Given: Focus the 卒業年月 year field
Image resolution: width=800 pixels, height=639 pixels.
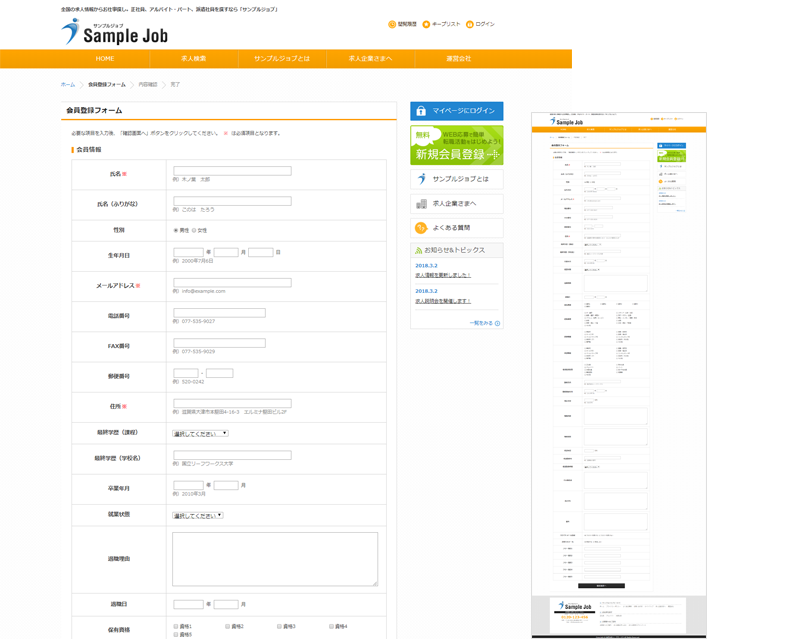Looking at the screenshot, I should coord(188,485).
